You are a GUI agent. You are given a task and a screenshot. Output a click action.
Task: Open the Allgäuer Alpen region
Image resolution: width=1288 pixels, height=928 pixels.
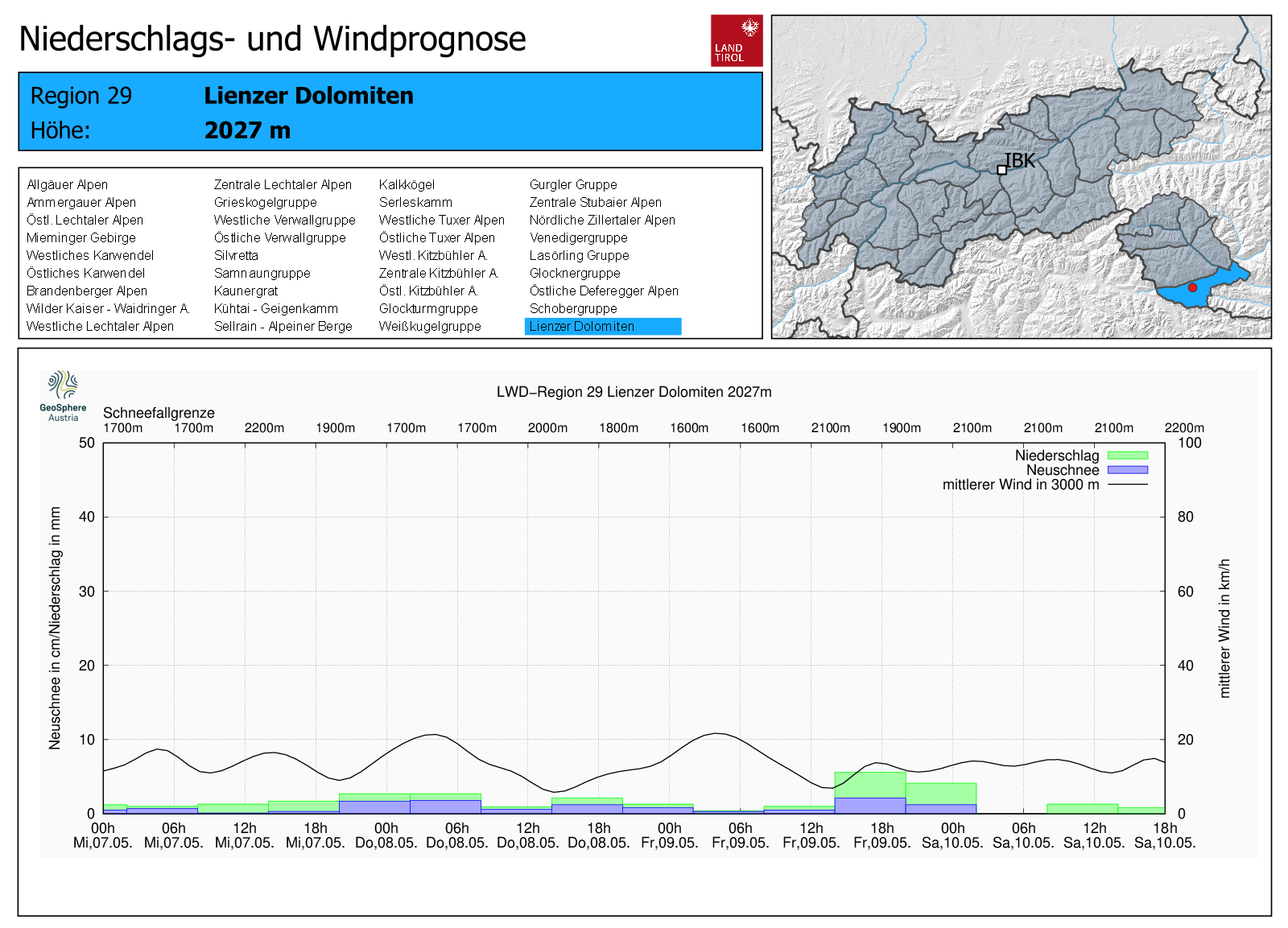point(67,184)
